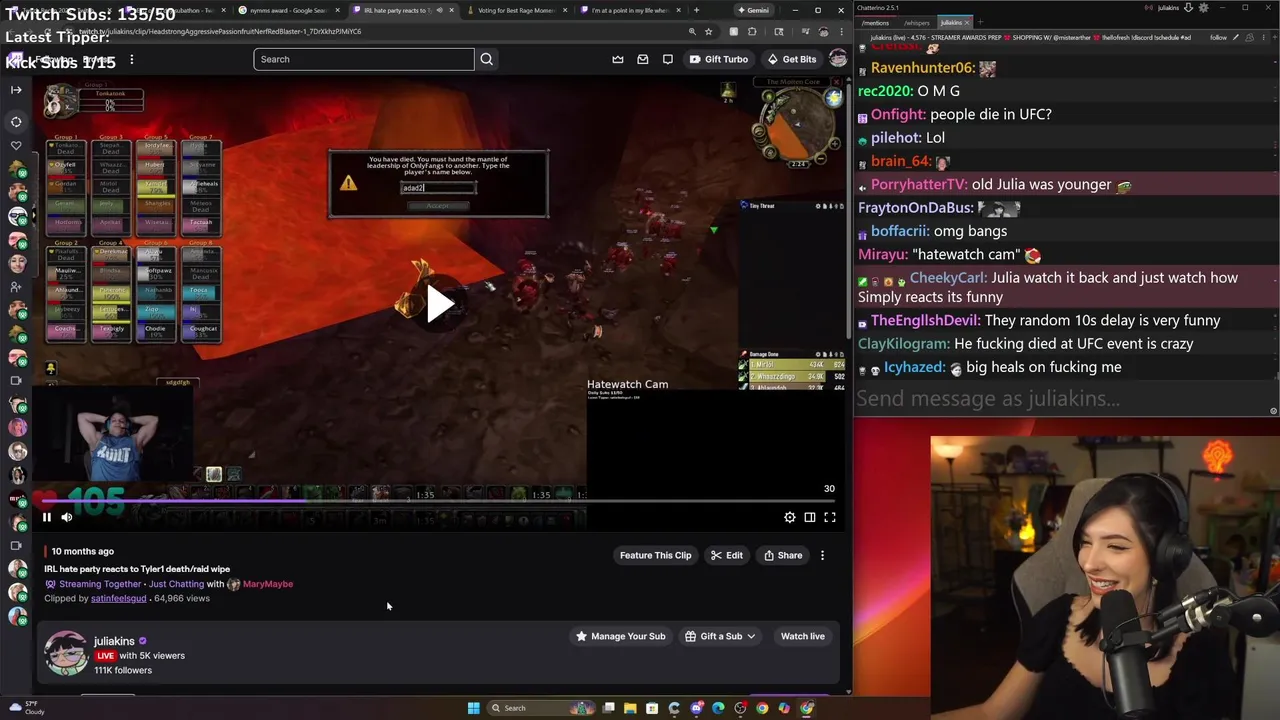1280x720 pixels.
Task: Switch to /whispers tab in Chatterino
Action: (916, 22)
